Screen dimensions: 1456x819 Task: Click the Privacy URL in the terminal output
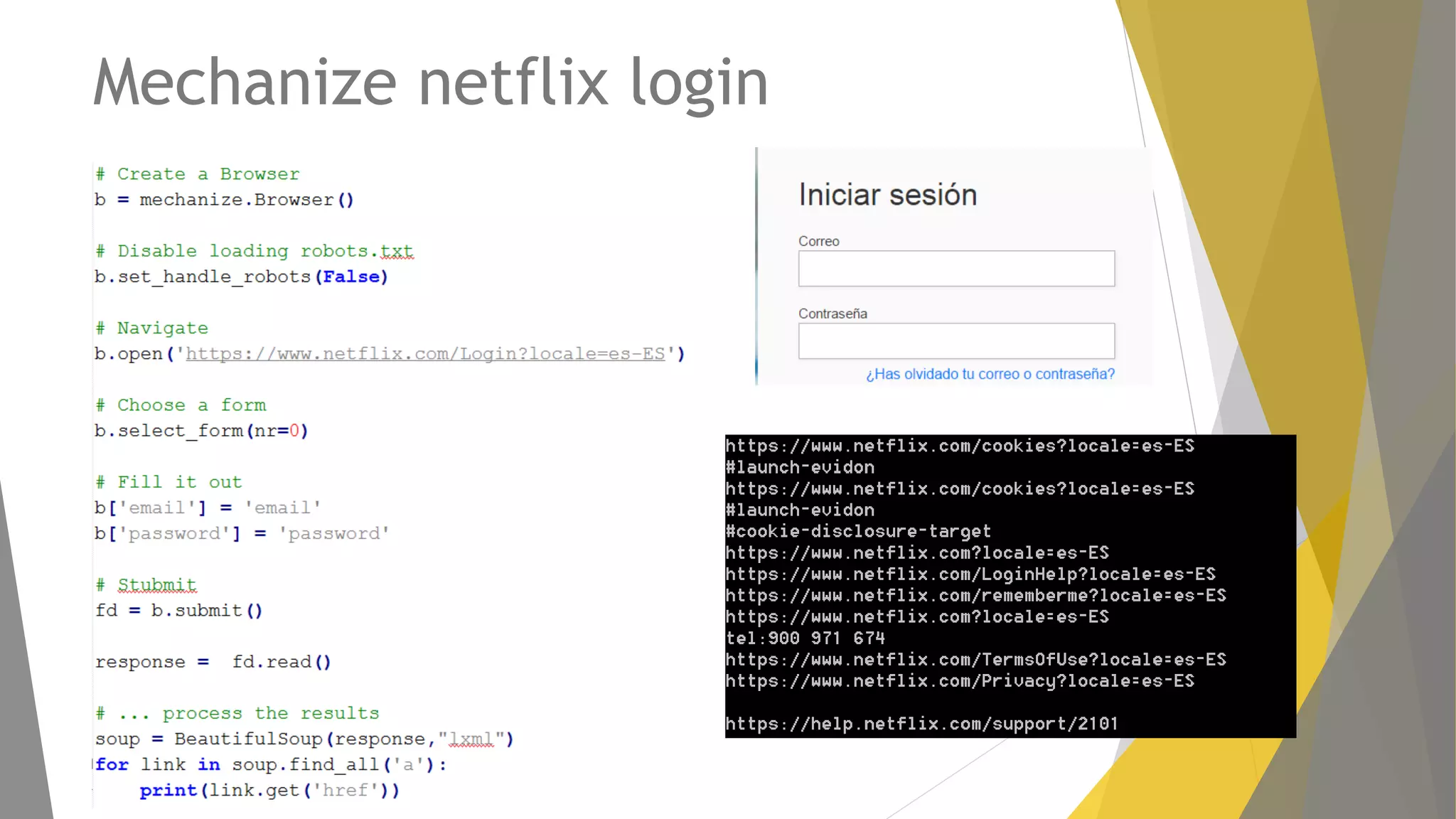(x=960, y=681)
